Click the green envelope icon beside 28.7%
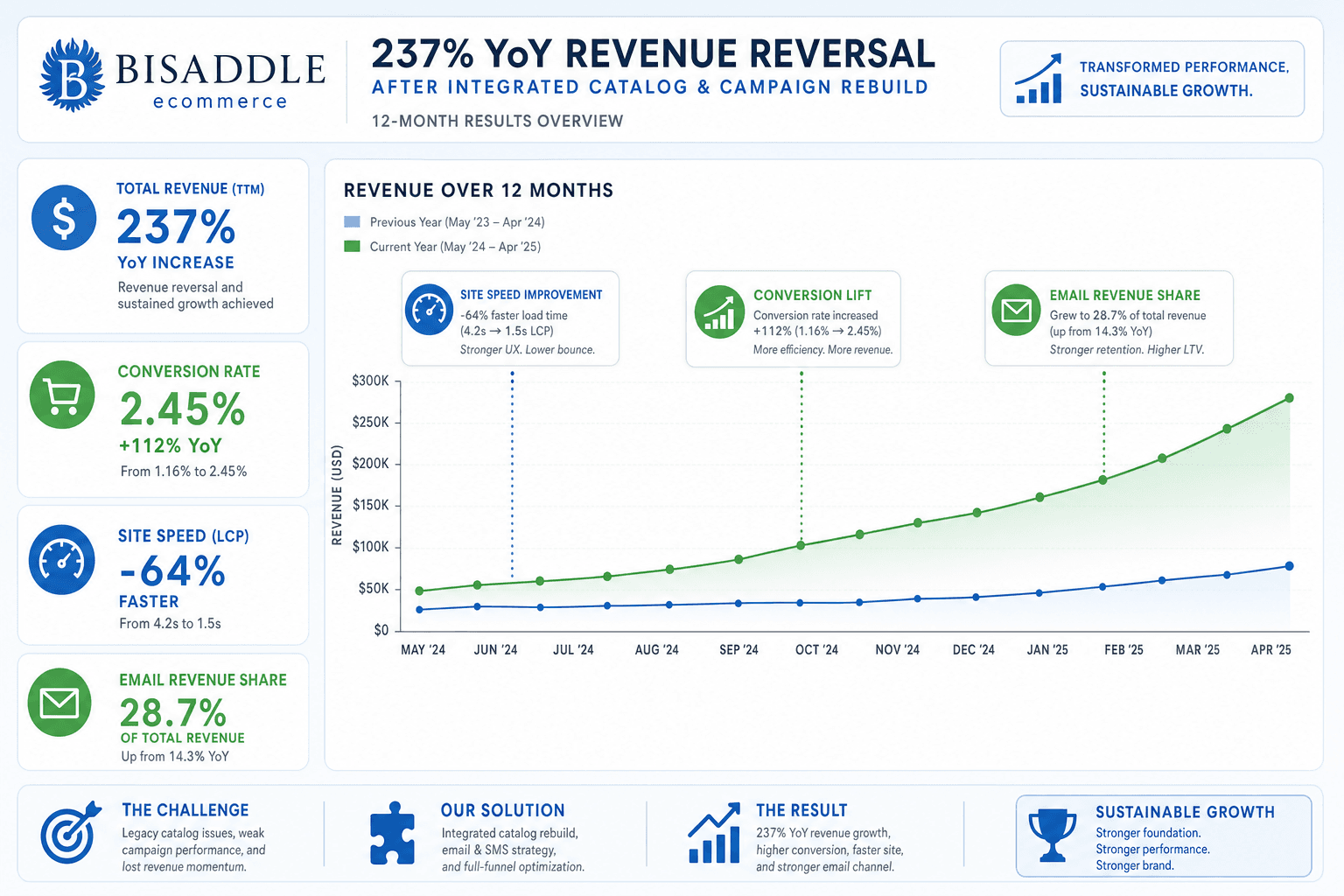The width and height of the screenshot is (1344, 896). [x=60, y=703]
